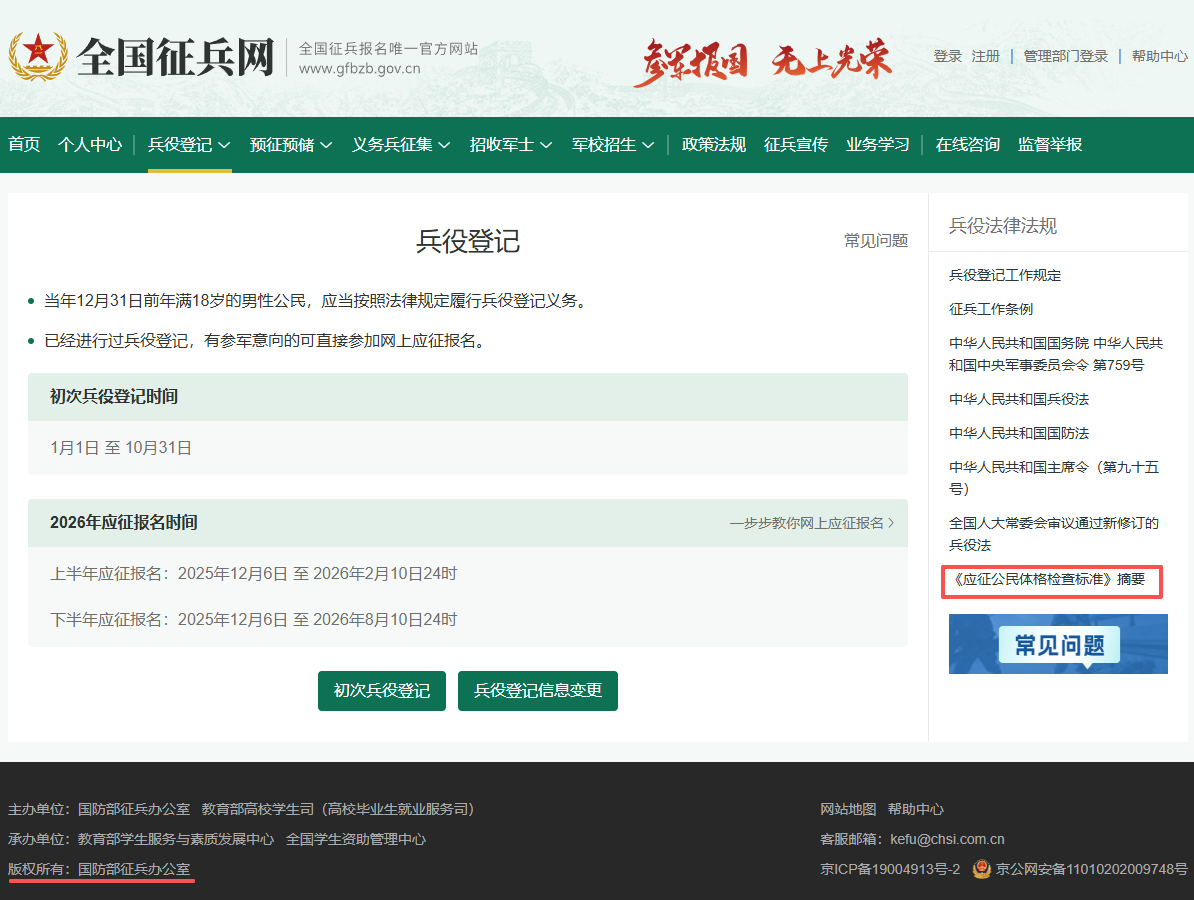Click 全国学生资助管理中心 in footer

[356, 839]
